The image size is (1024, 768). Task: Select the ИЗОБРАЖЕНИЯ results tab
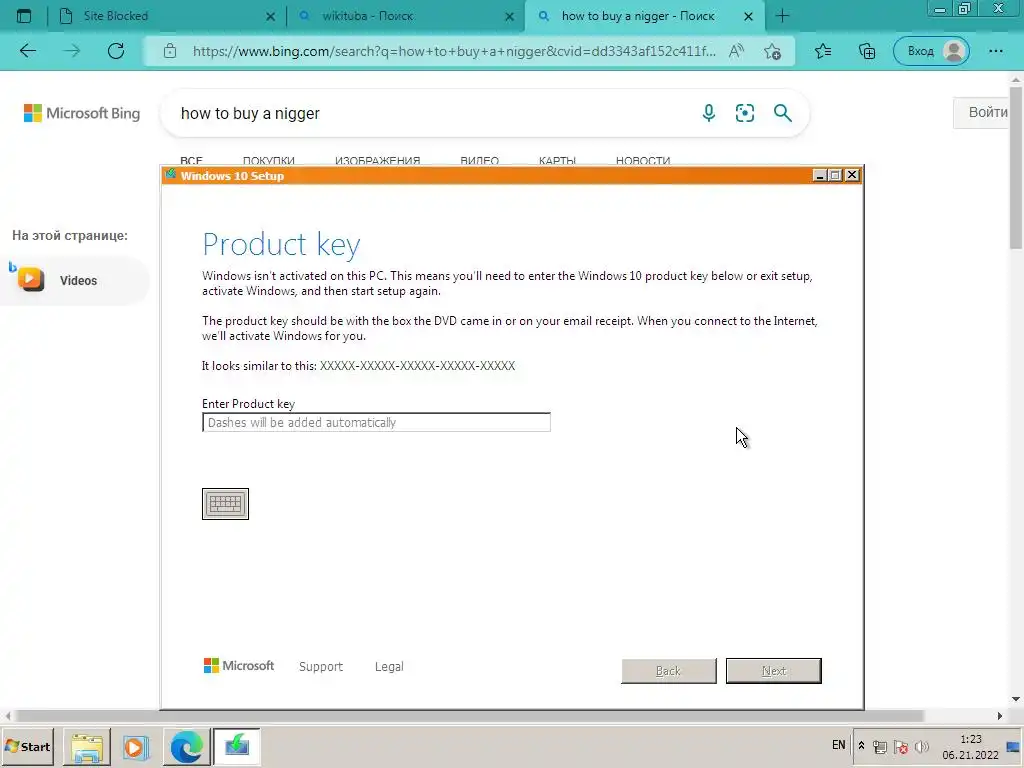(x=377, y=160)
